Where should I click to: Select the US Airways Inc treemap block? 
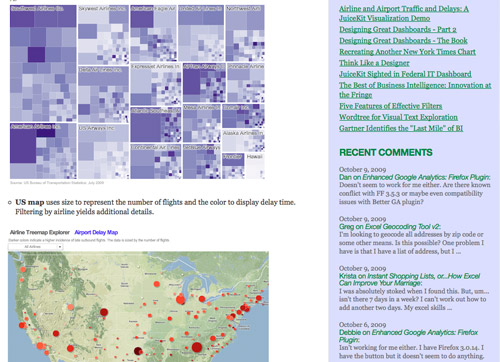pyautogui.click(x=103, y=152)
